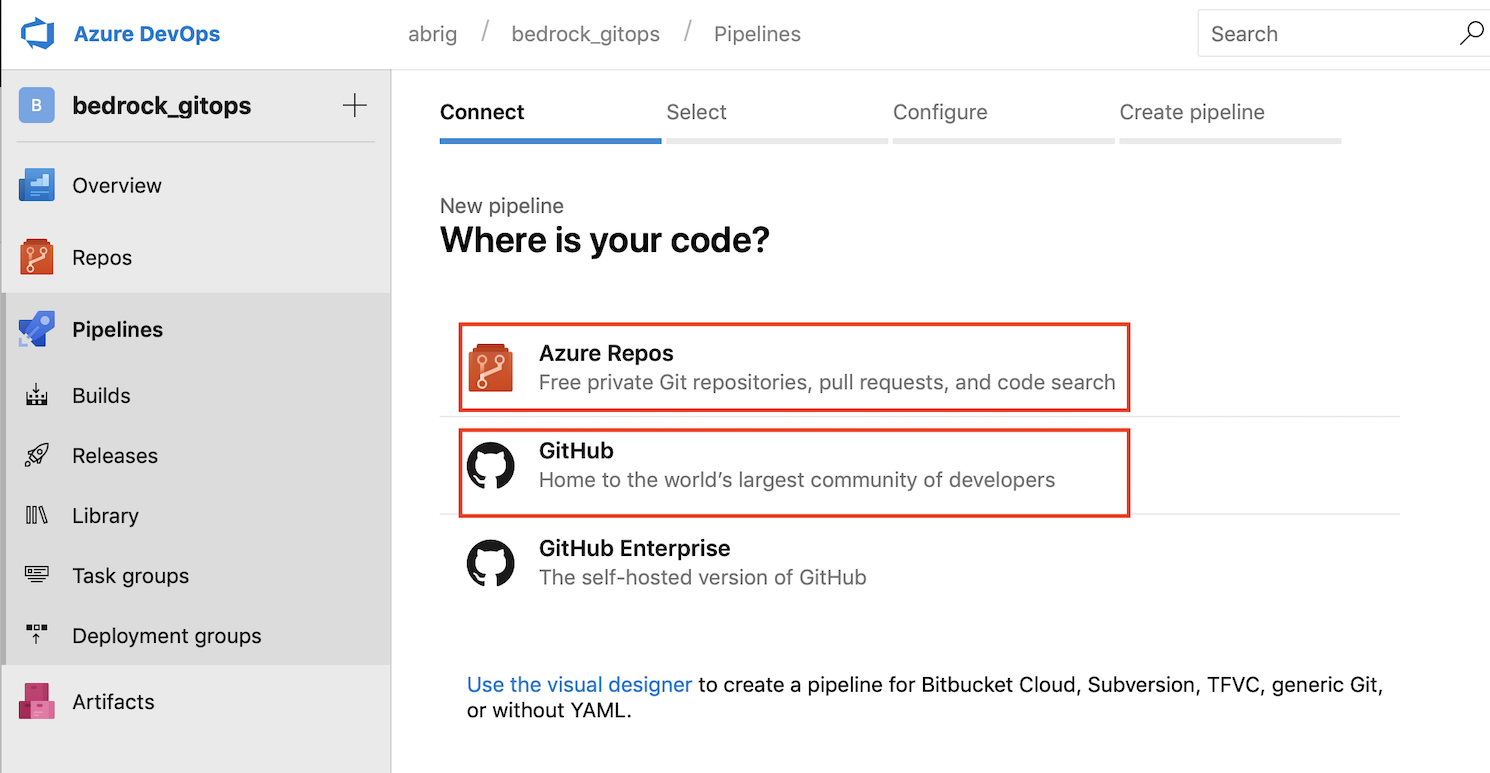1490x773 pixels.
Task: Select the Configure step tab
Action: coord(1003,122)
